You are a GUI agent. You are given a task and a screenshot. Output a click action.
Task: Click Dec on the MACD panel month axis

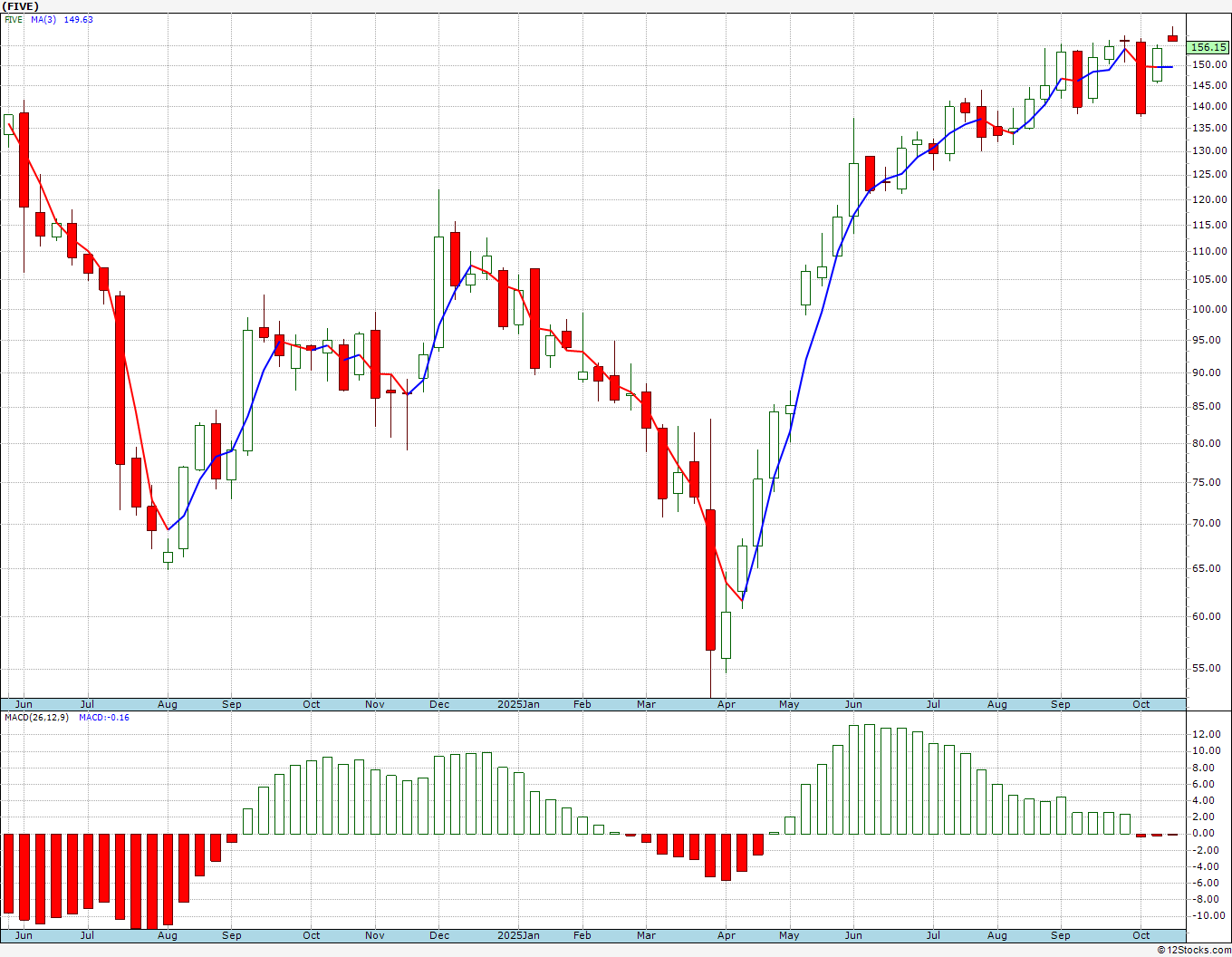[x=439, y=935]
